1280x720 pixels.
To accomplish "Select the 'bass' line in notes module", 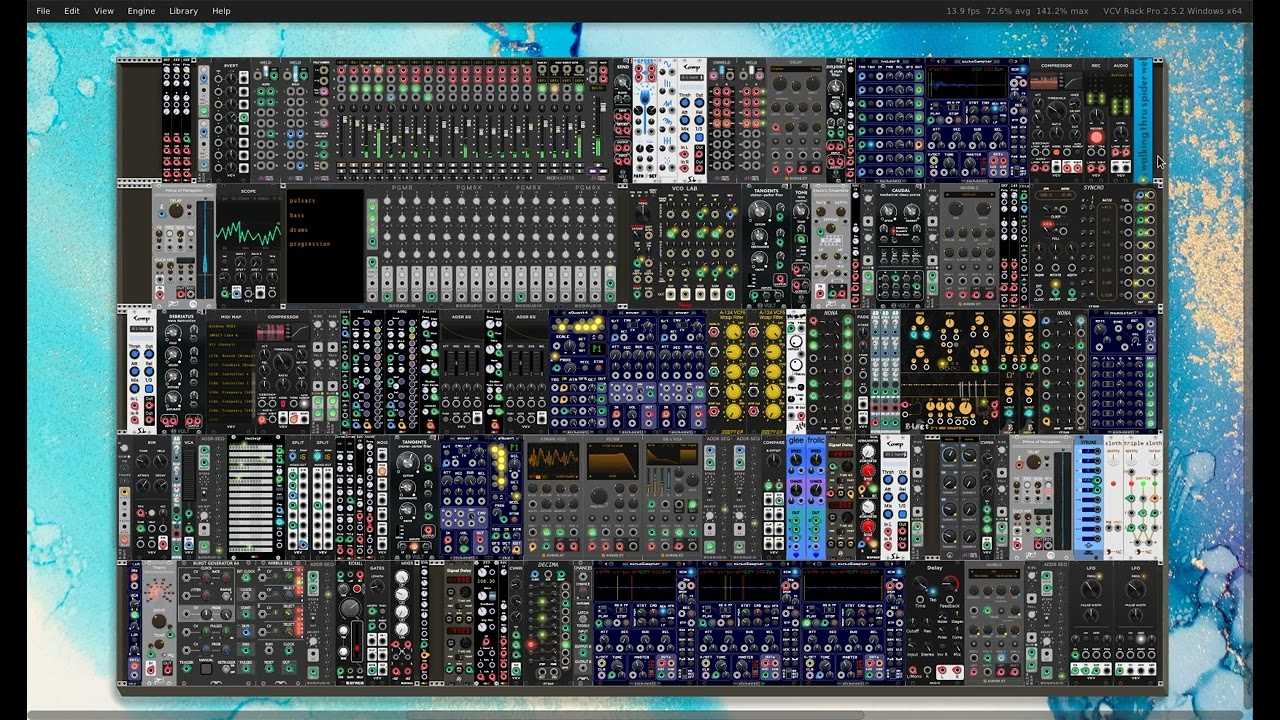I will tap(296, 214).
